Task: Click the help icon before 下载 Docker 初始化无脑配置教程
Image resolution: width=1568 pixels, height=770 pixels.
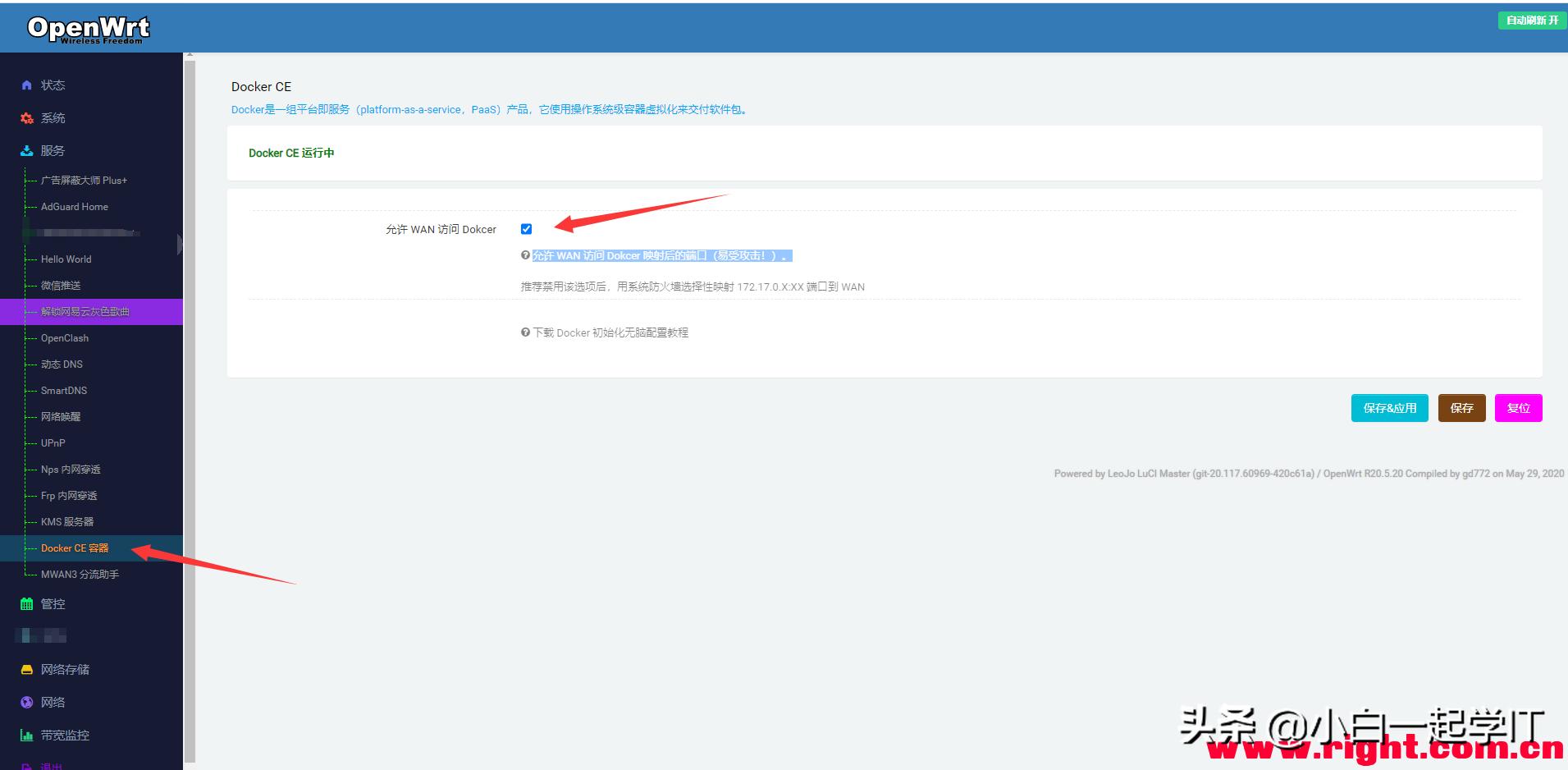Action: pyautogui.click(x=525, y=332)
